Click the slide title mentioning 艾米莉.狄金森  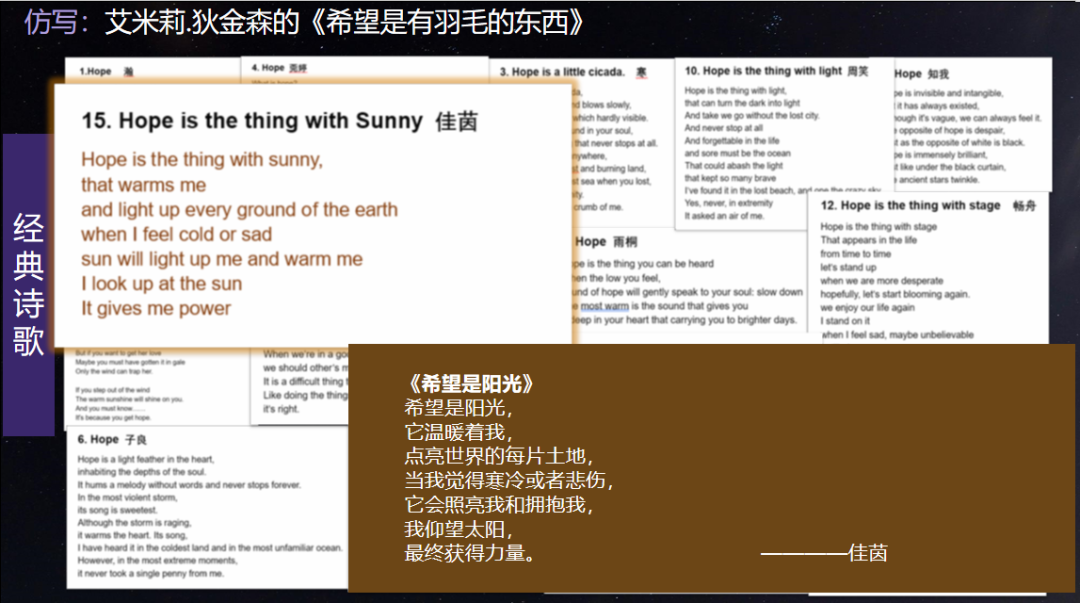coord(305,22)
